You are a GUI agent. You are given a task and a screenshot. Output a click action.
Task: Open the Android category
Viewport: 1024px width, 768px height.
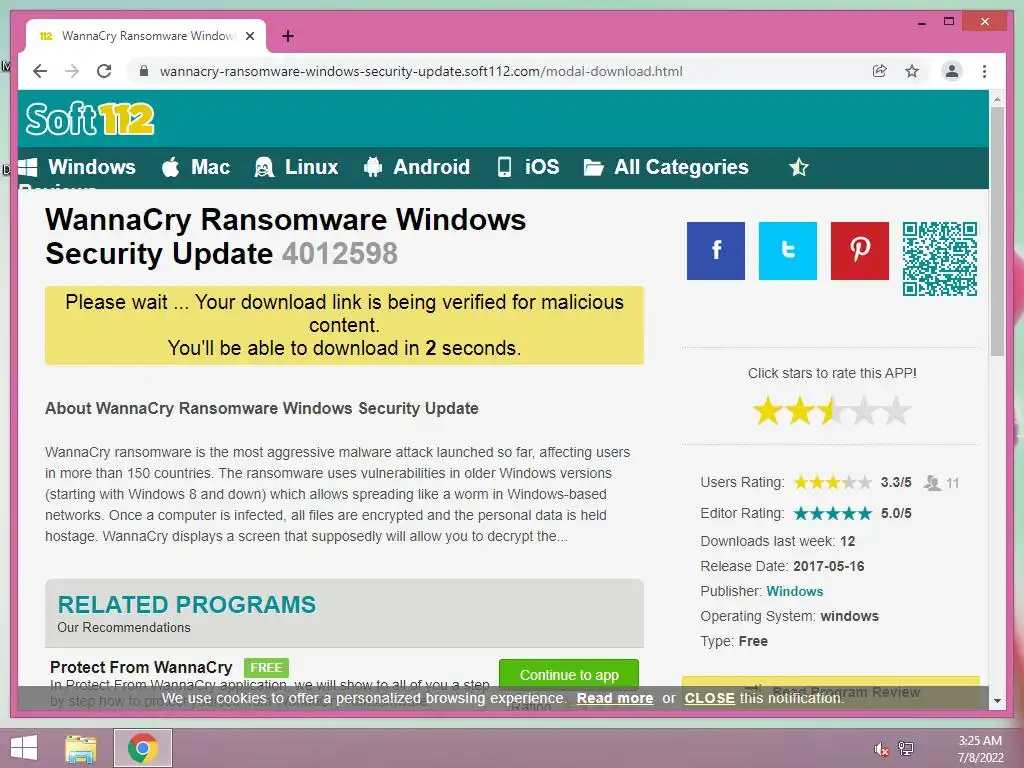[x=417, y=167]
